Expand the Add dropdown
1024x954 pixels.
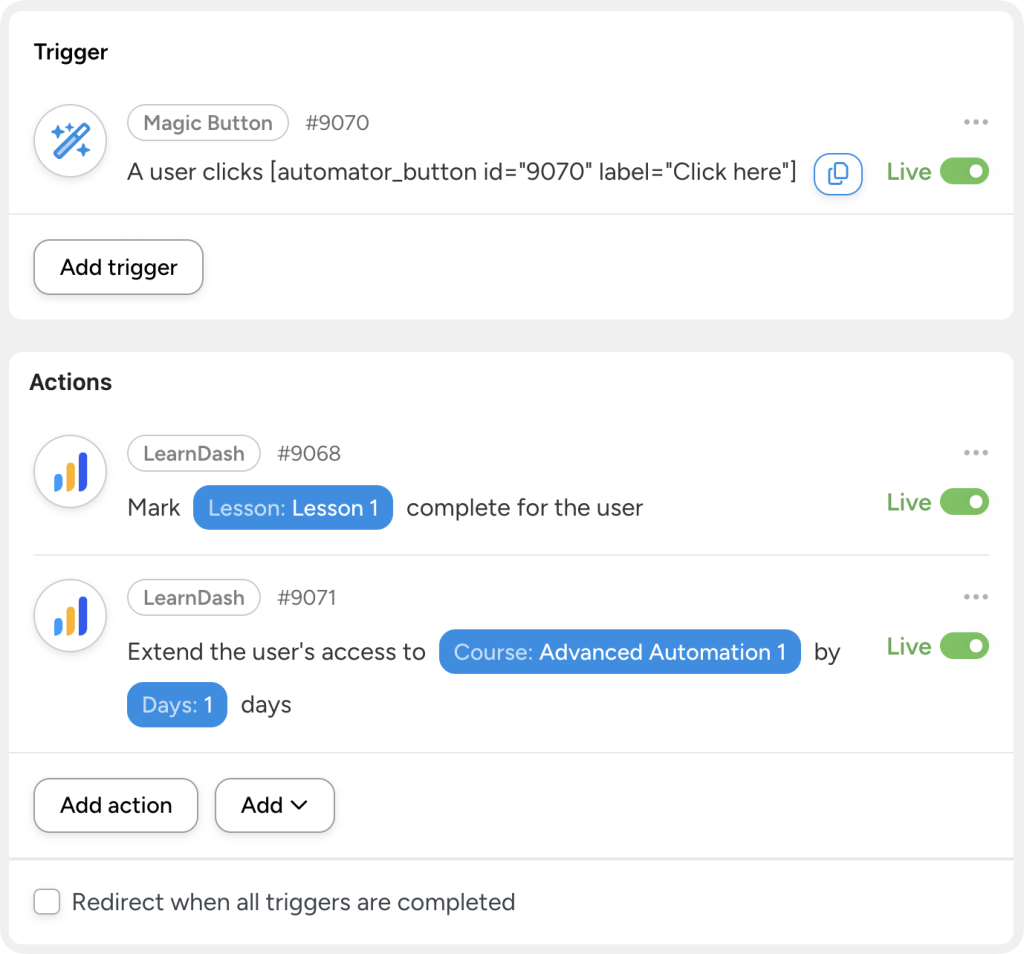tap(274, 805)
